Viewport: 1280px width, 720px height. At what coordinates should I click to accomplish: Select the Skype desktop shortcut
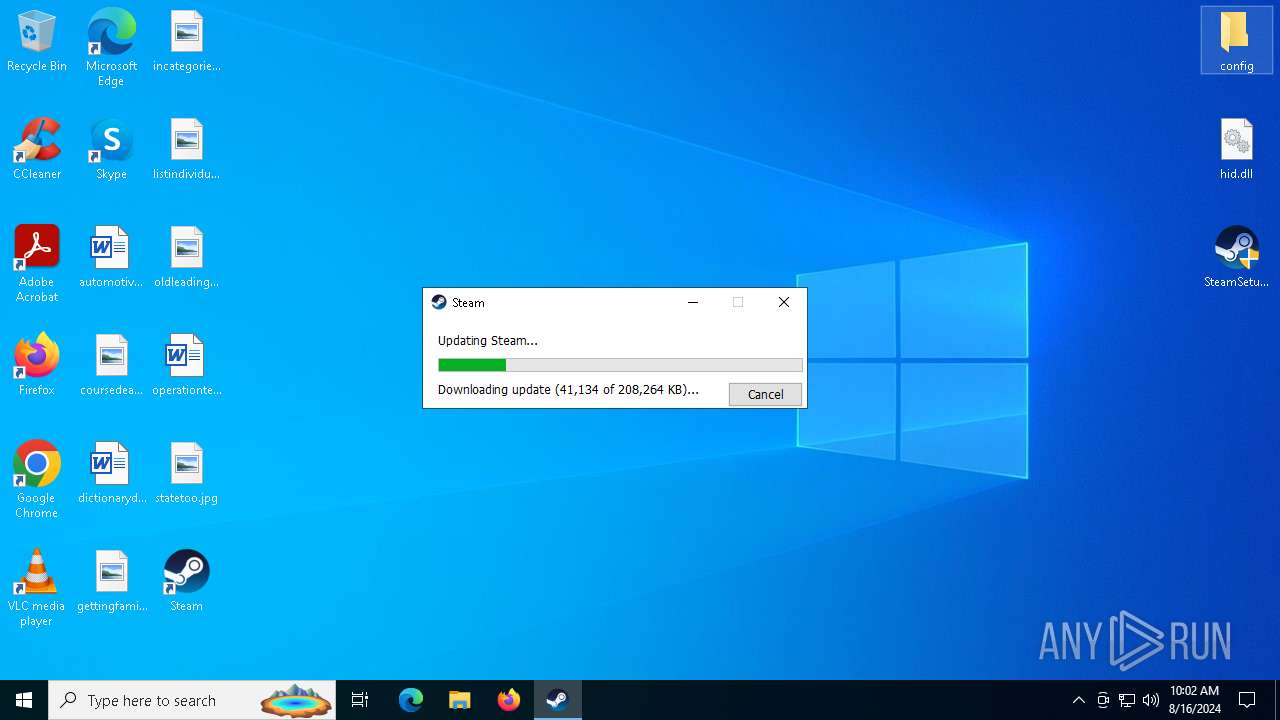pos(111,150)
